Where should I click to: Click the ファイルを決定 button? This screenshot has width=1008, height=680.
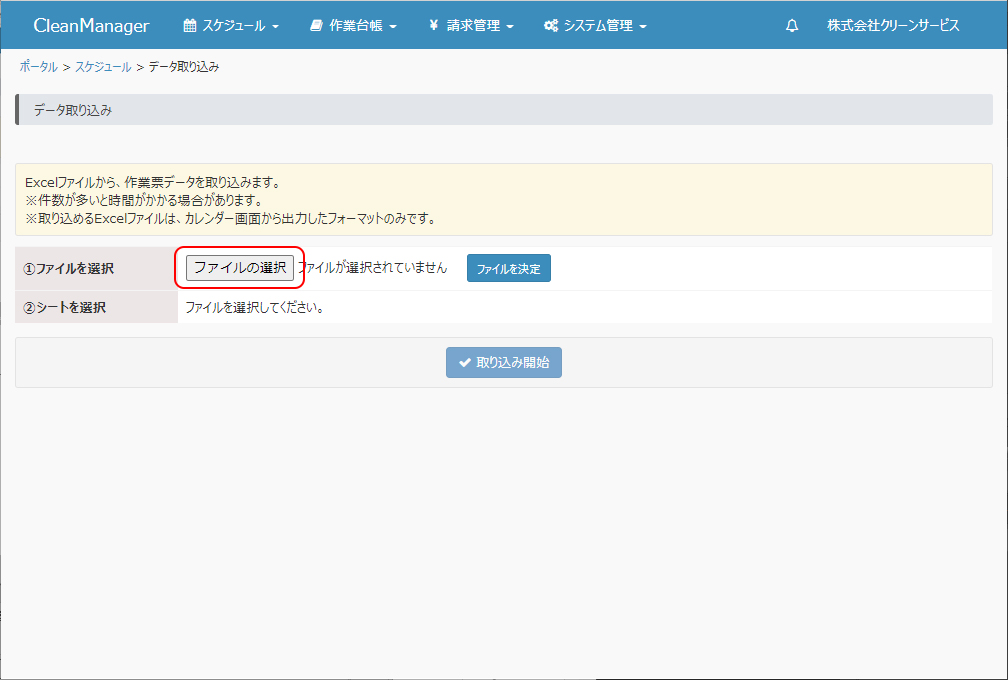pyautogui.click(x=508, y=269)
